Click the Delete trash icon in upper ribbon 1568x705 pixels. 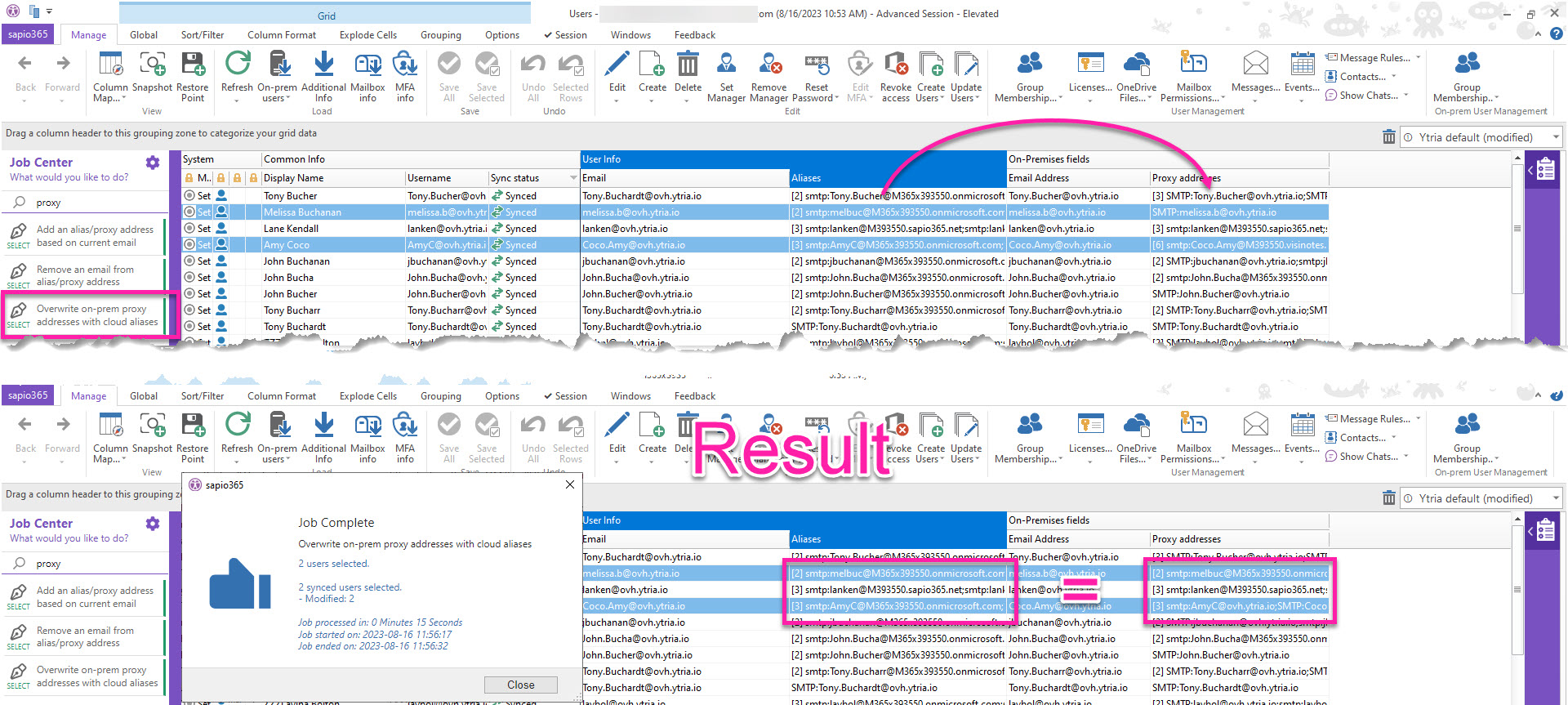click(688, 65)
